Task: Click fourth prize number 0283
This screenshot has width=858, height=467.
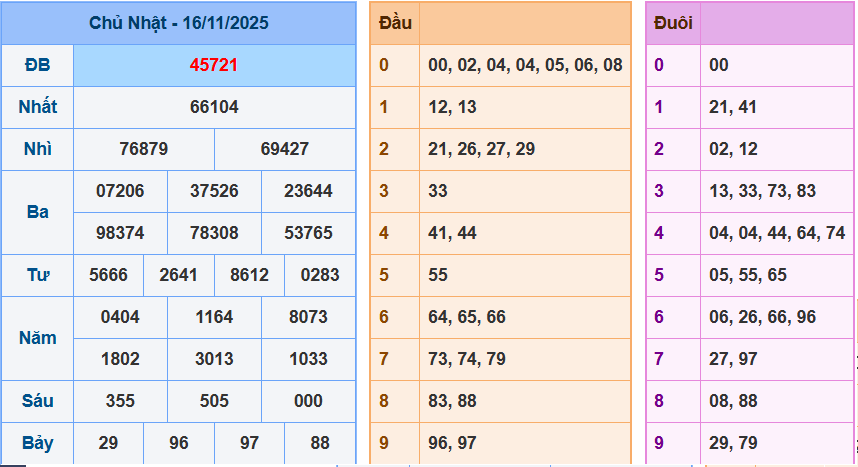Action: pos(319,275)
